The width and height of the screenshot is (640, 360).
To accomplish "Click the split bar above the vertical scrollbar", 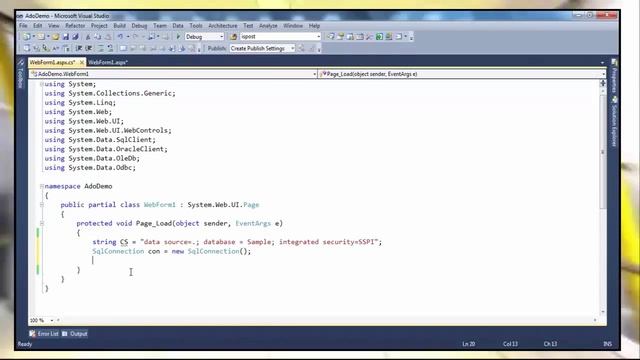I will point(603,83).
